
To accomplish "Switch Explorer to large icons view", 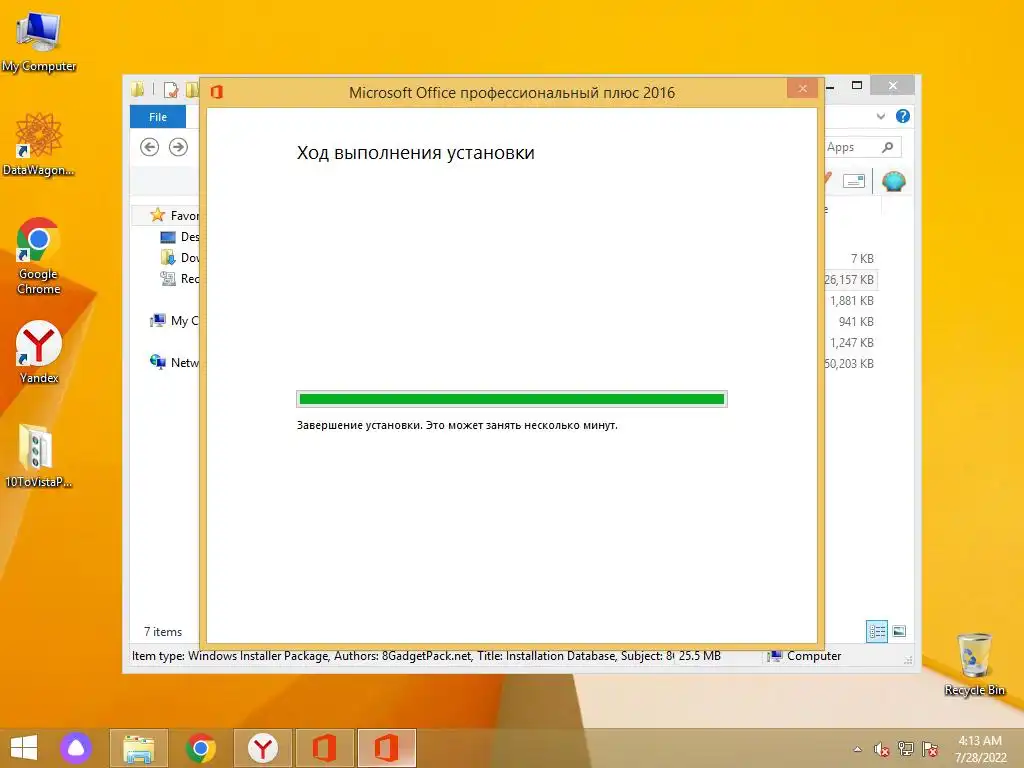I will (899, 631).
